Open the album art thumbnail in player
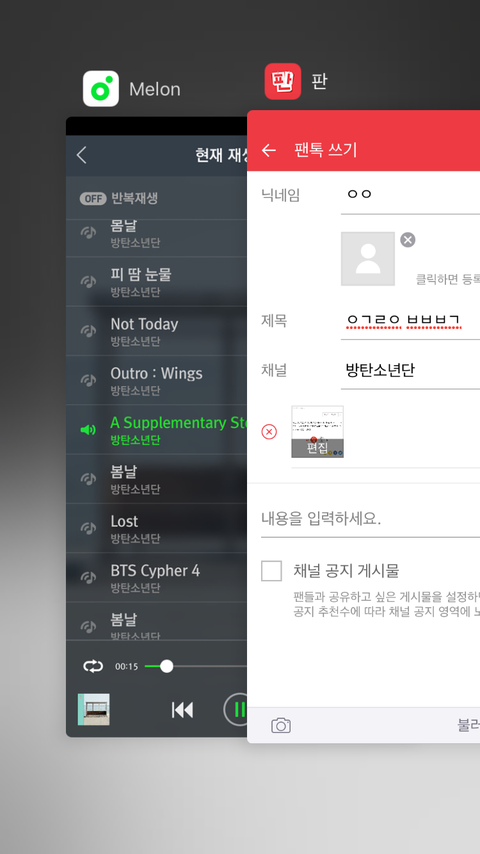This screenshot has height=854, width=480. [x=94, y=709]
